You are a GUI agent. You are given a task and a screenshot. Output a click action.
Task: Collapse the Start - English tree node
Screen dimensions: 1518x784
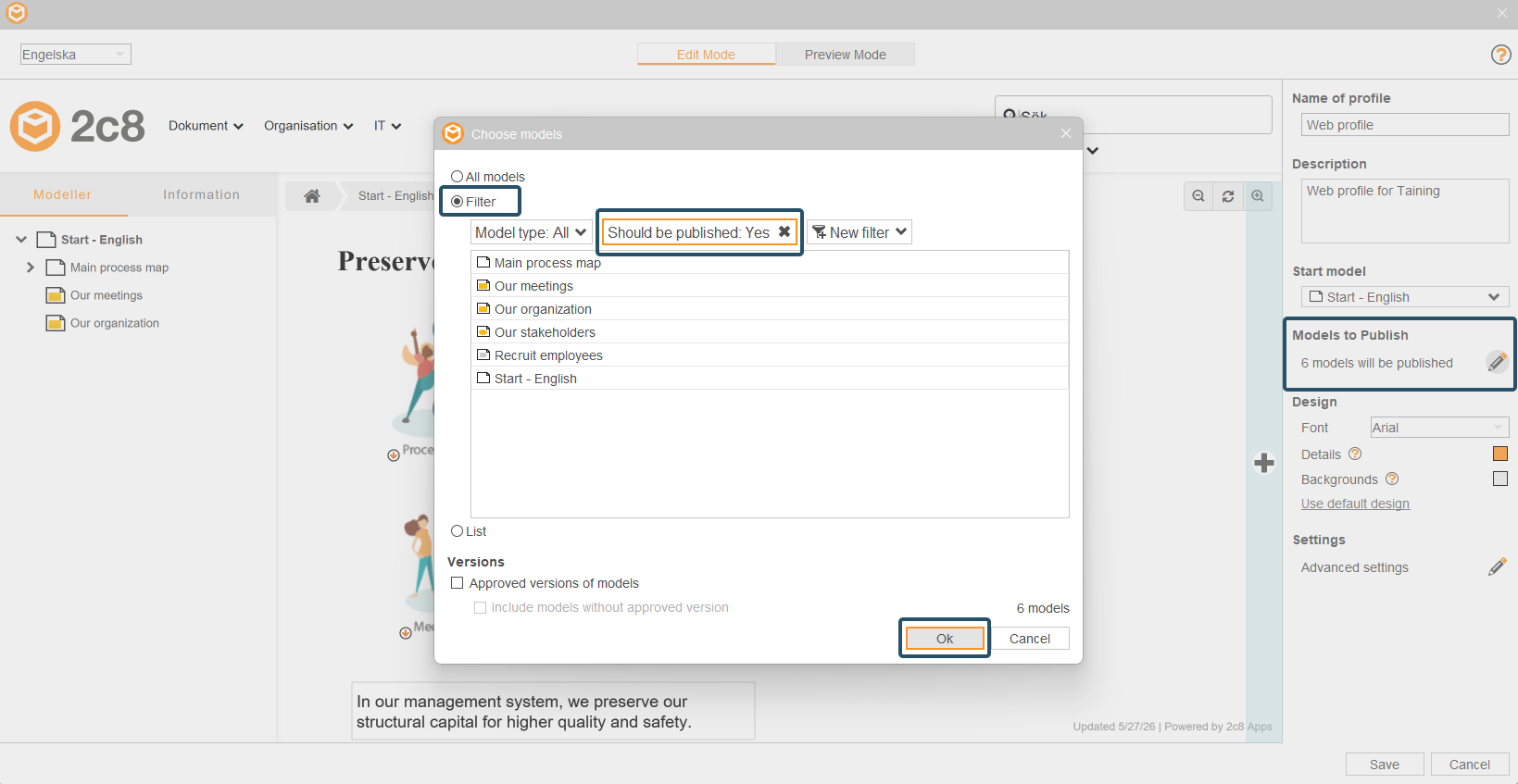(x=21, y=240)
